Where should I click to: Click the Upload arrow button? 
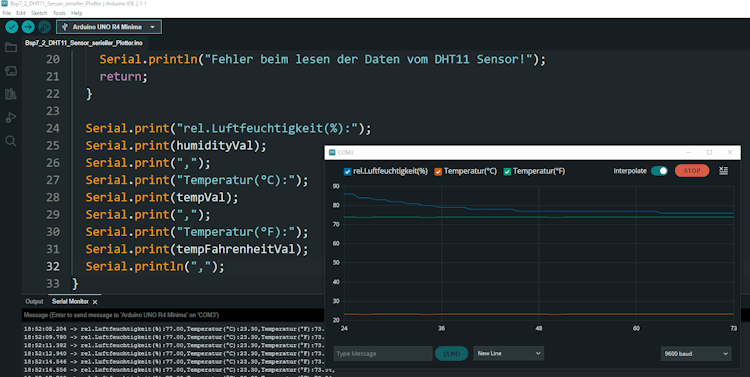point(28,27)
